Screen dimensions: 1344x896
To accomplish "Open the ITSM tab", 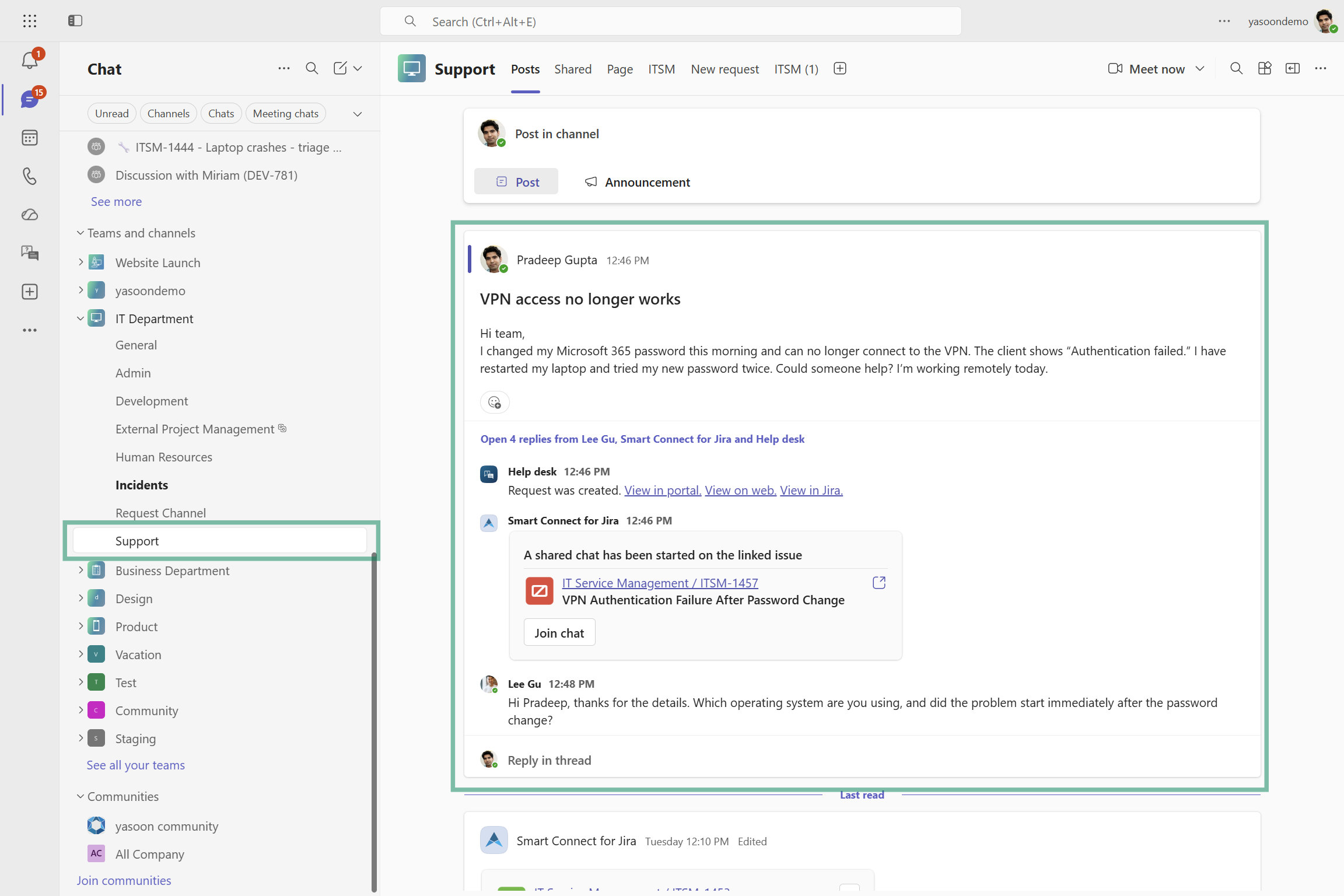I will pyautogui.click(x=661, y=69).
